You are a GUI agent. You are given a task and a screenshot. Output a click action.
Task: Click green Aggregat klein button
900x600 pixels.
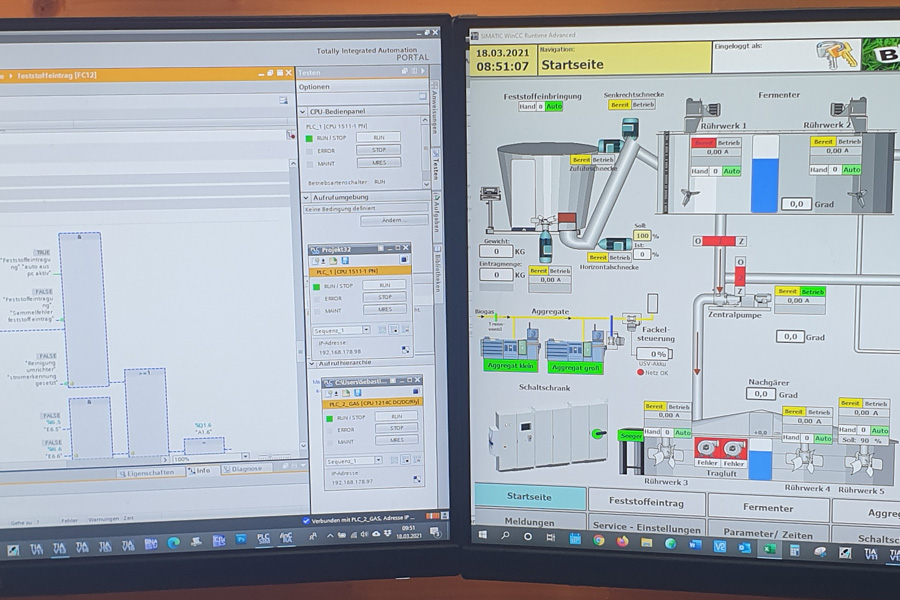(x=510, y=366)
